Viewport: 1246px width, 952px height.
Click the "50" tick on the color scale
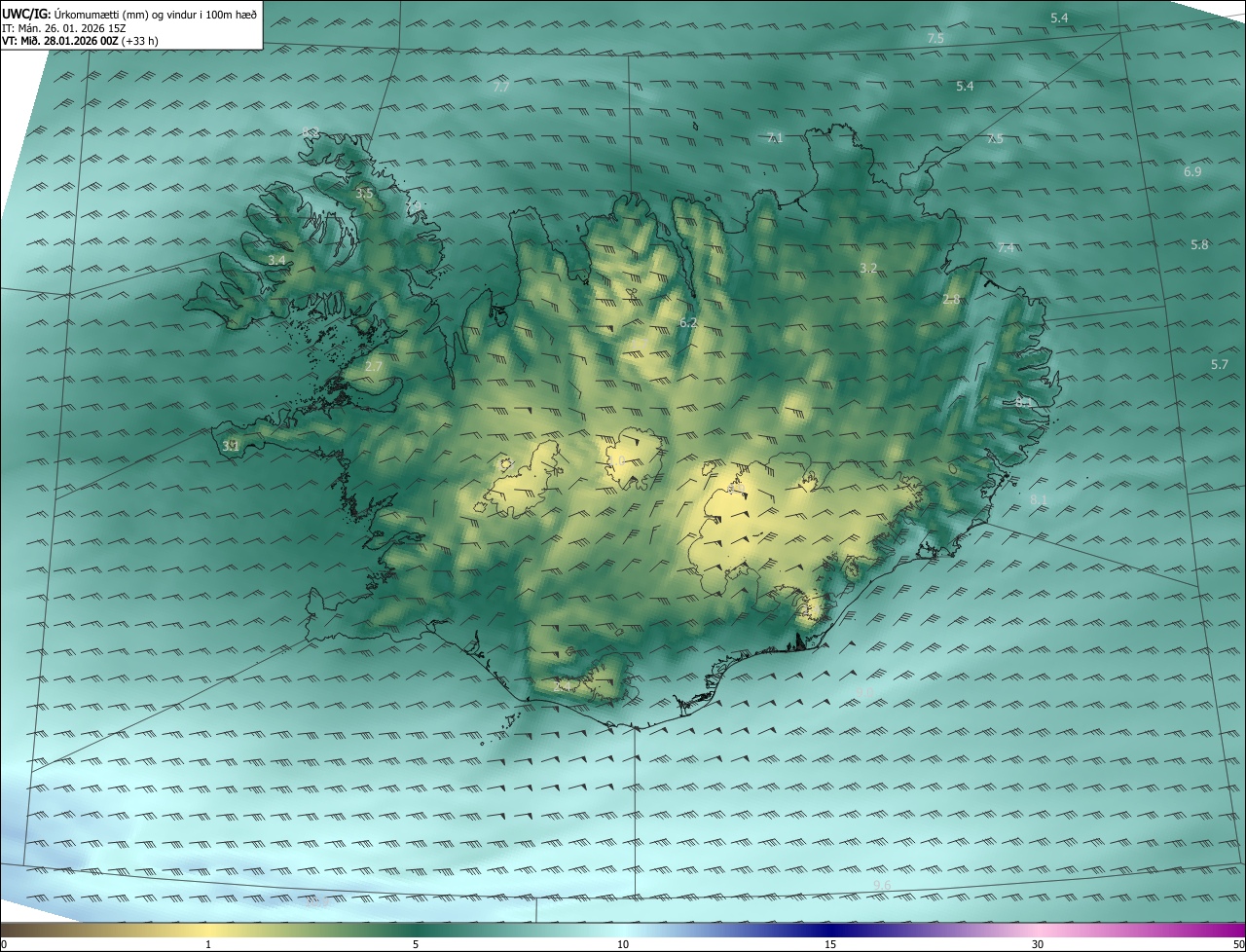1238,944
